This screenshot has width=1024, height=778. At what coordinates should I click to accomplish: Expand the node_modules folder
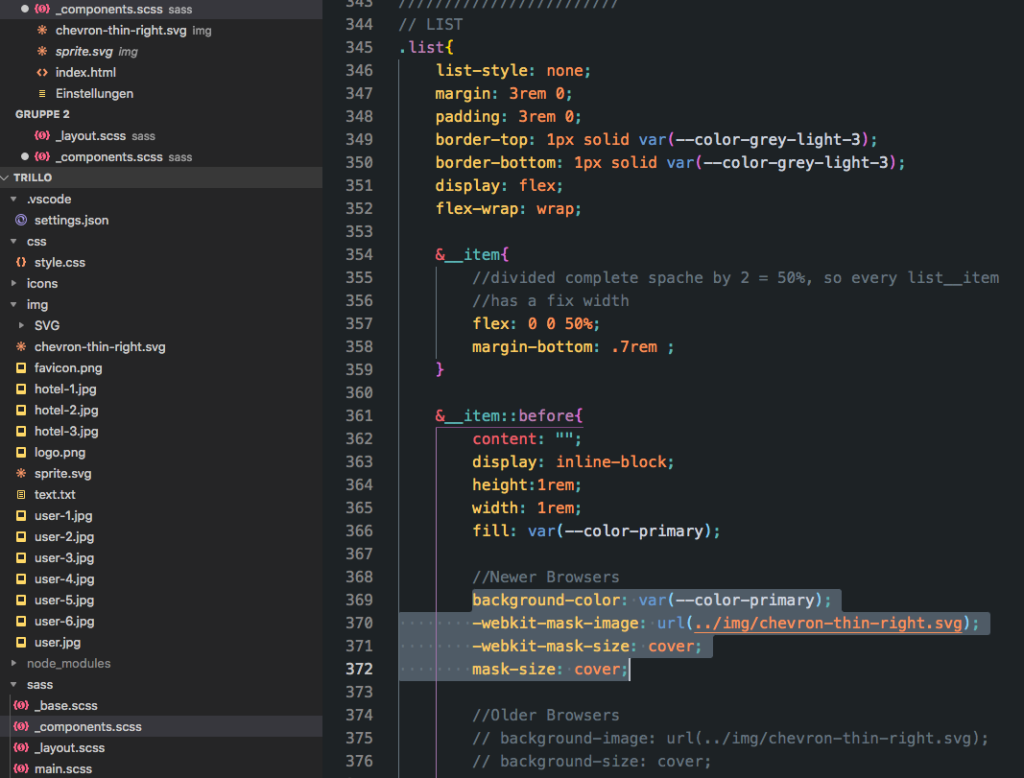point(14,663)
